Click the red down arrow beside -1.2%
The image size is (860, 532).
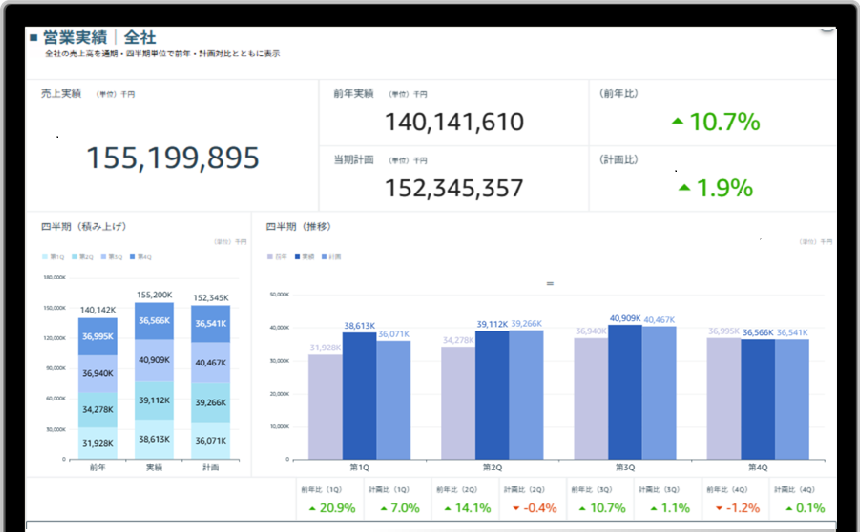(x=719, y=509)
